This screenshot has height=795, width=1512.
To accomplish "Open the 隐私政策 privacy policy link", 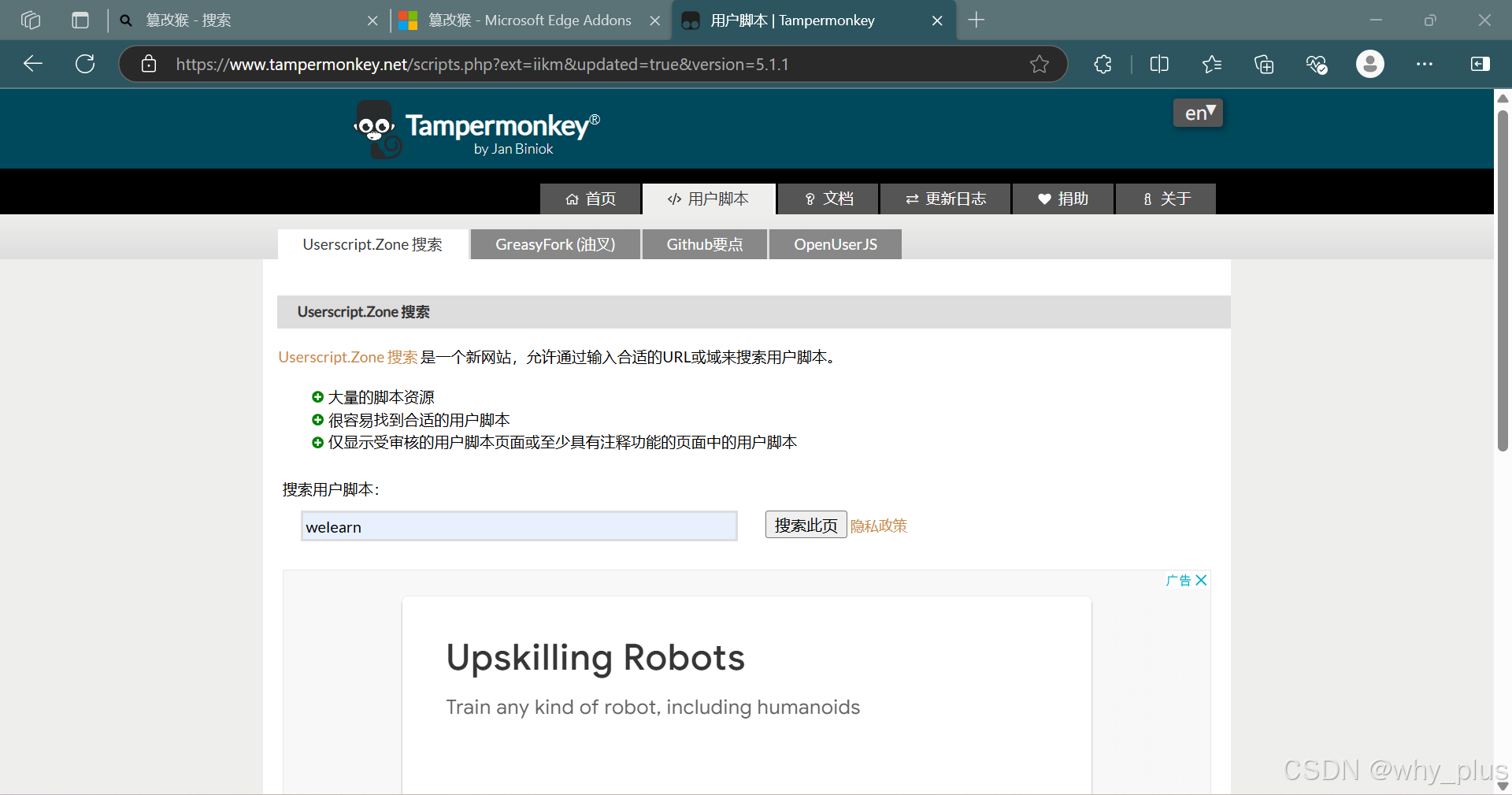I will 879,526.
